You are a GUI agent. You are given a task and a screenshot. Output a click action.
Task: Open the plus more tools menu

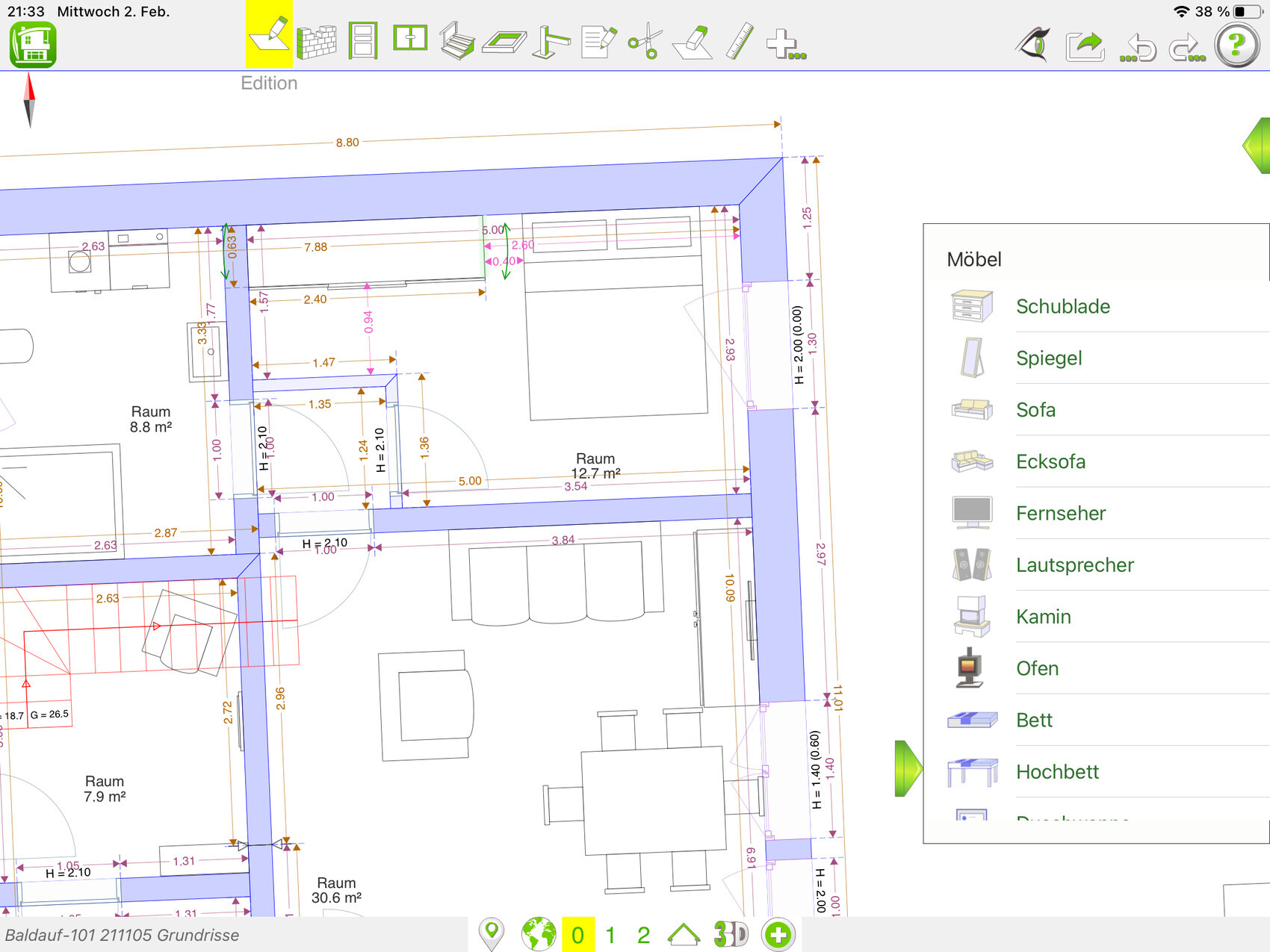(785, 43)
